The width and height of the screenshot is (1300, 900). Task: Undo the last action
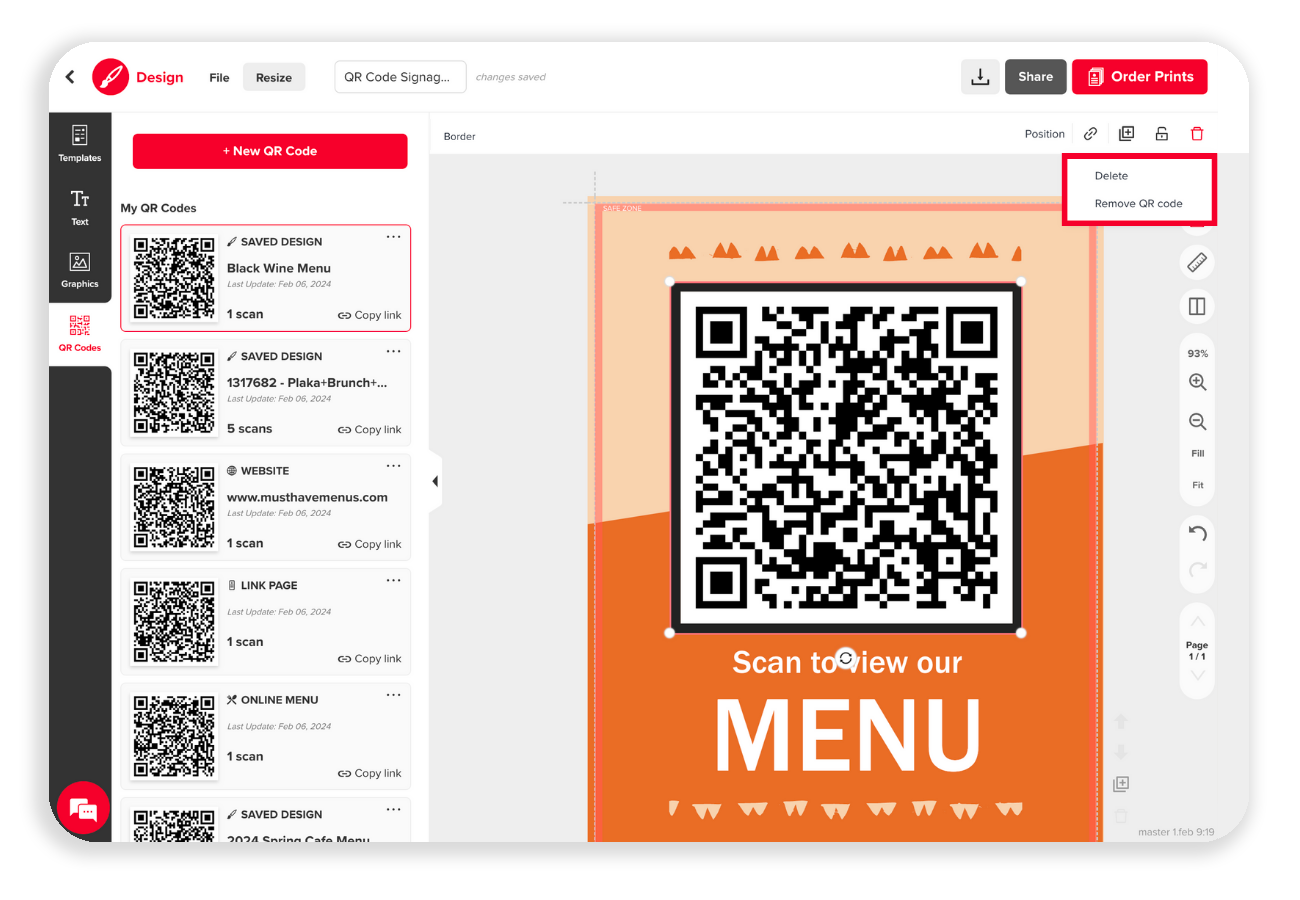point(1197,534)
